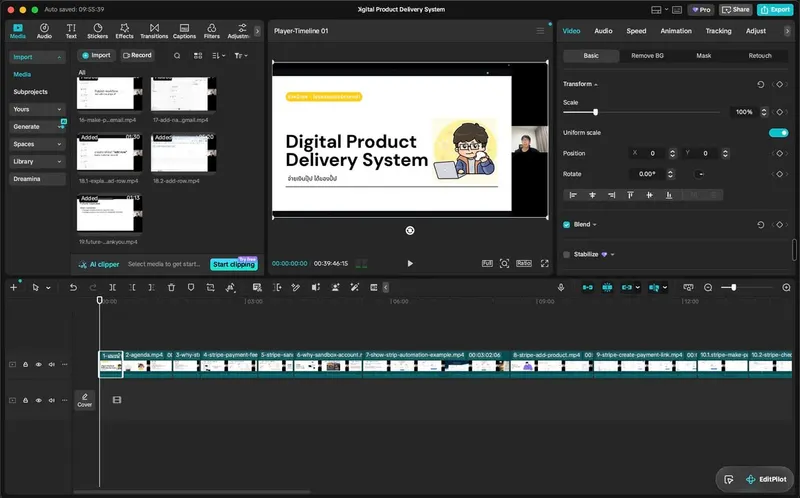Delete left of the playhead
The height and width of the screenshot is (498, 800).
(x=132, y=288)
